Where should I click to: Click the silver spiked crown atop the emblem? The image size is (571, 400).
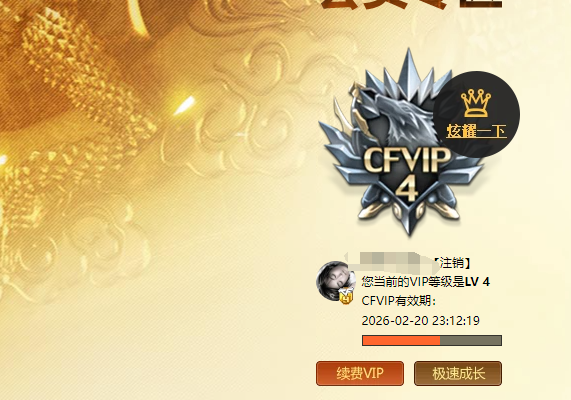click(x=410, y=75)
